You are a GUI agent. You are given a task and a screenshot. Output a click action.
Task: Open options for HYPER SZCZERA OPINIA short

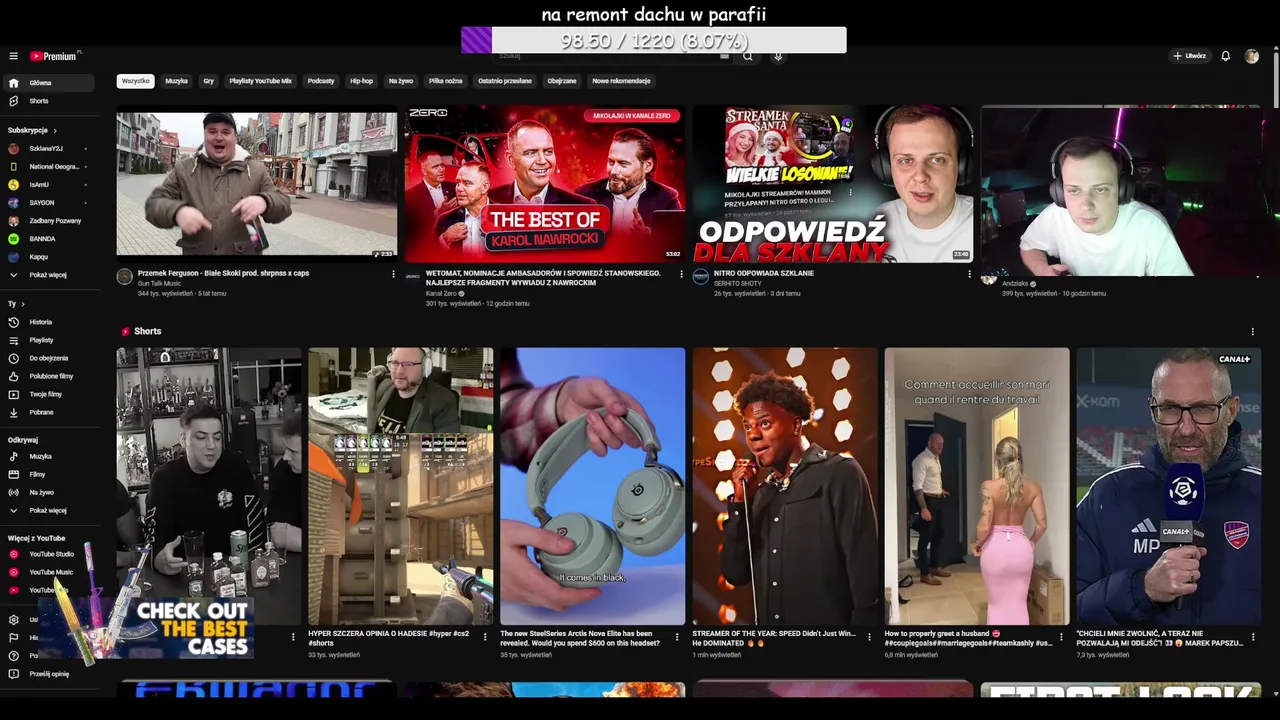(485, 636)
